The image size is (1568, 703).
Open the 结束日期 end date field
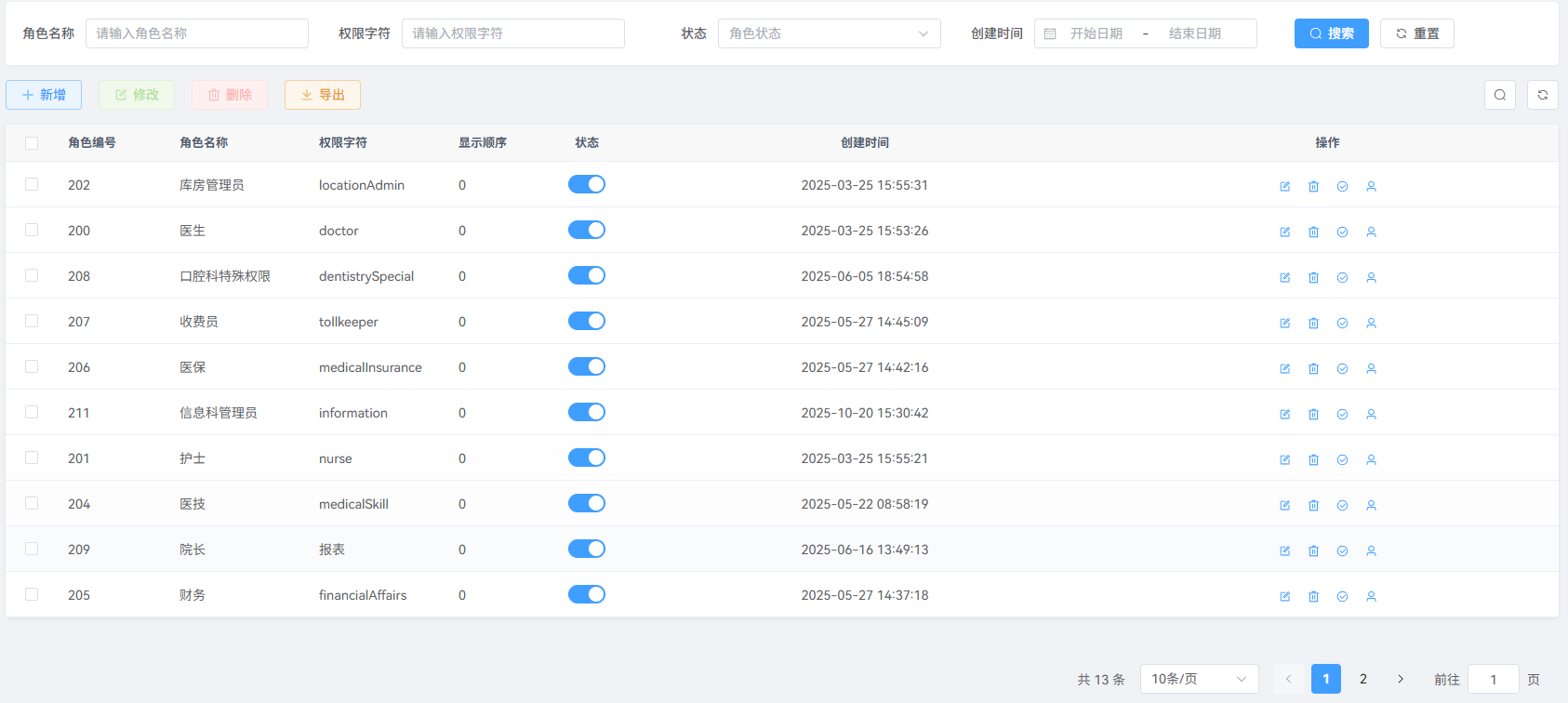[x=1195, y=33]
